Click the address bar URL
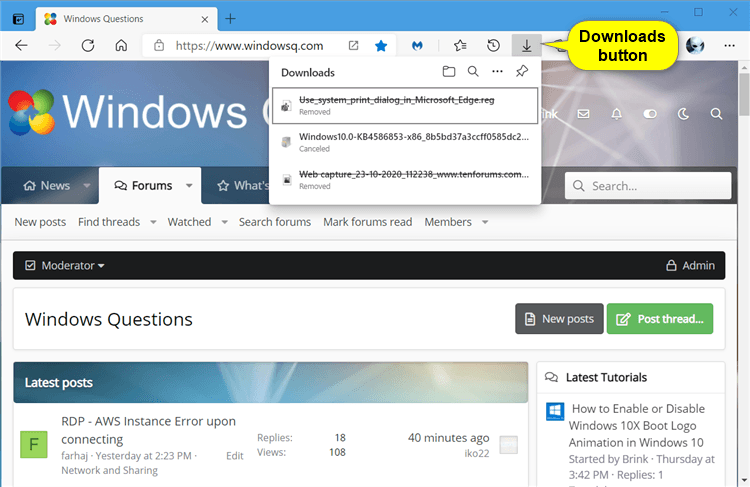This screenshot has height=487, width=750. 249,45
